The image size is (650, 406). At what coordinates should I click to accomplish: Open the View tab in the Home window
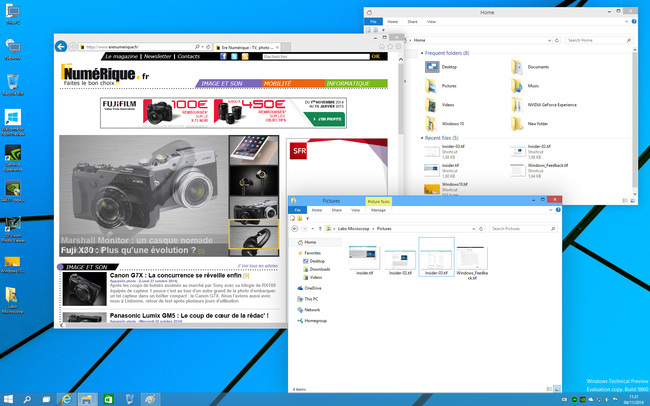point(431,22)
